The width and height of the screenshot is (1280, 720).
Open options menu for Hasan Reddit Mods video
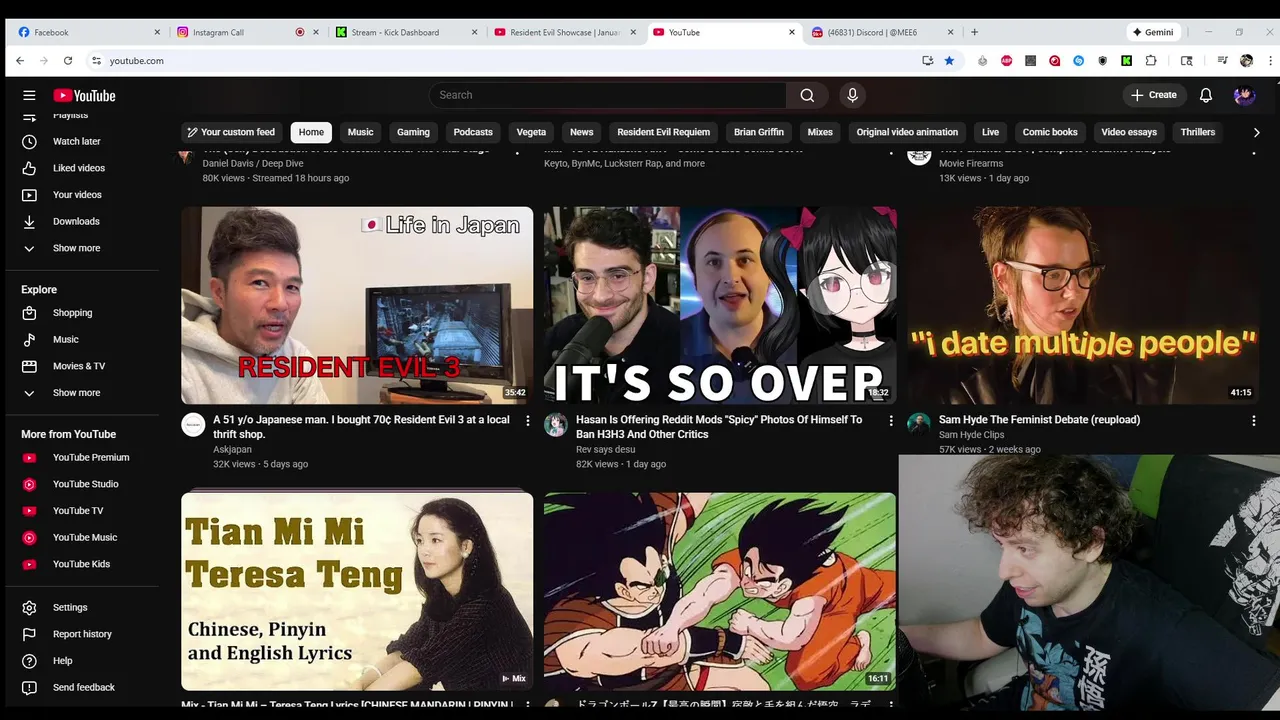[x=891, y=421]
